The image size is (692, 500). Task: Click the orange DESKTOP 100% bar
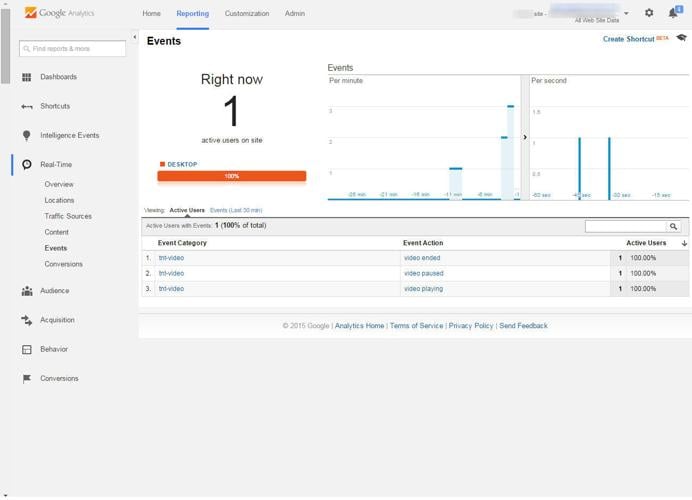[x=231, y=176]
